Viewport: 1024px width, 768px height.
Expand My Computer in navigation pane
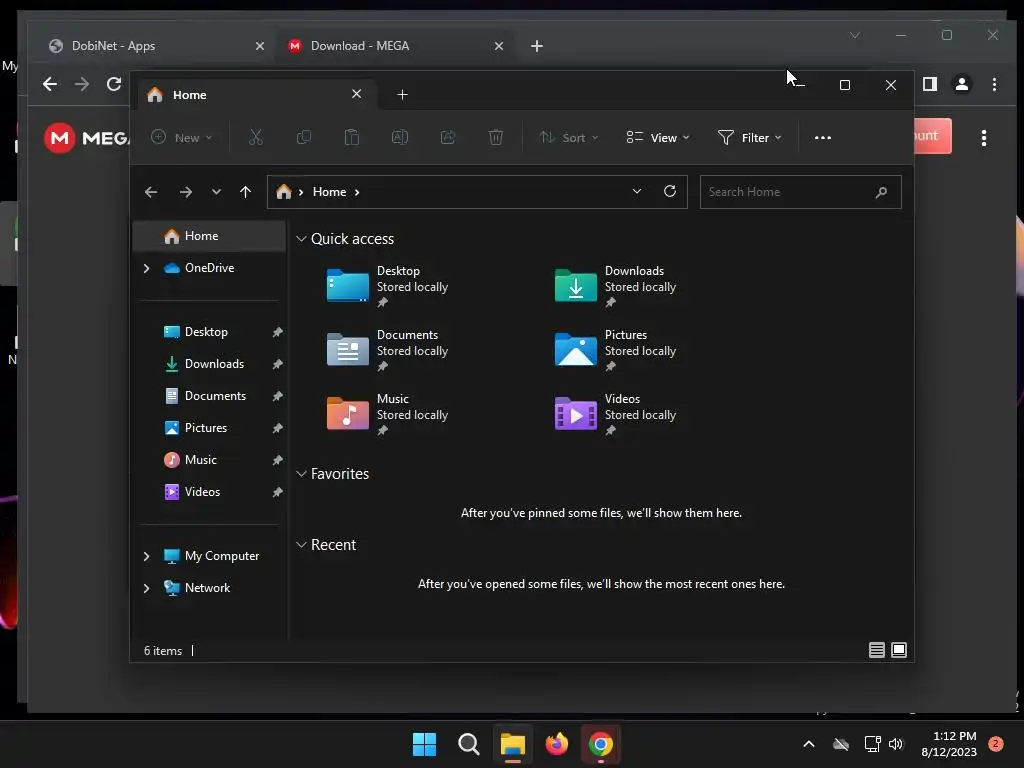click(x=146, y=556)
